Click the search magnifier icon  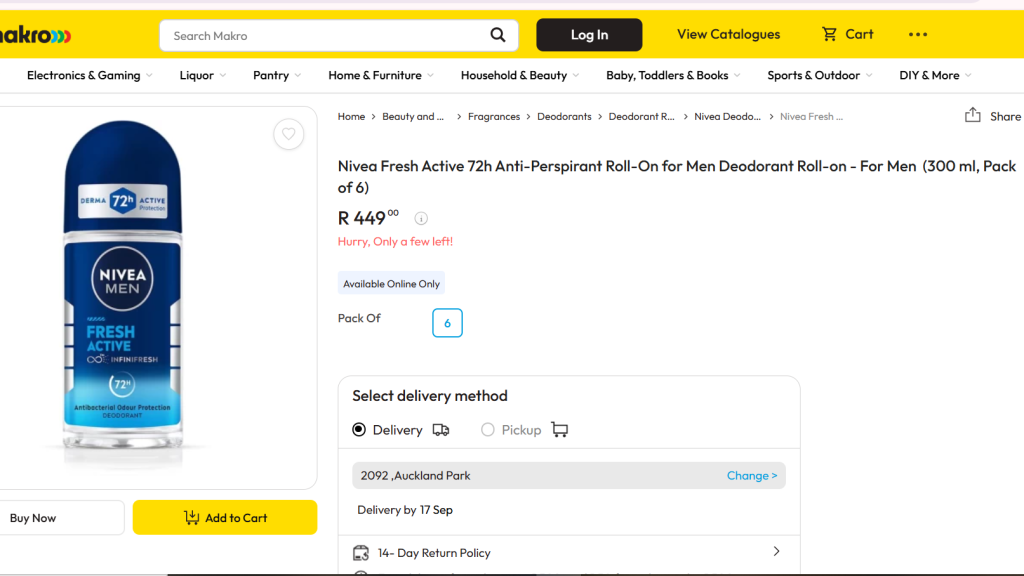[x=498, y=35]
